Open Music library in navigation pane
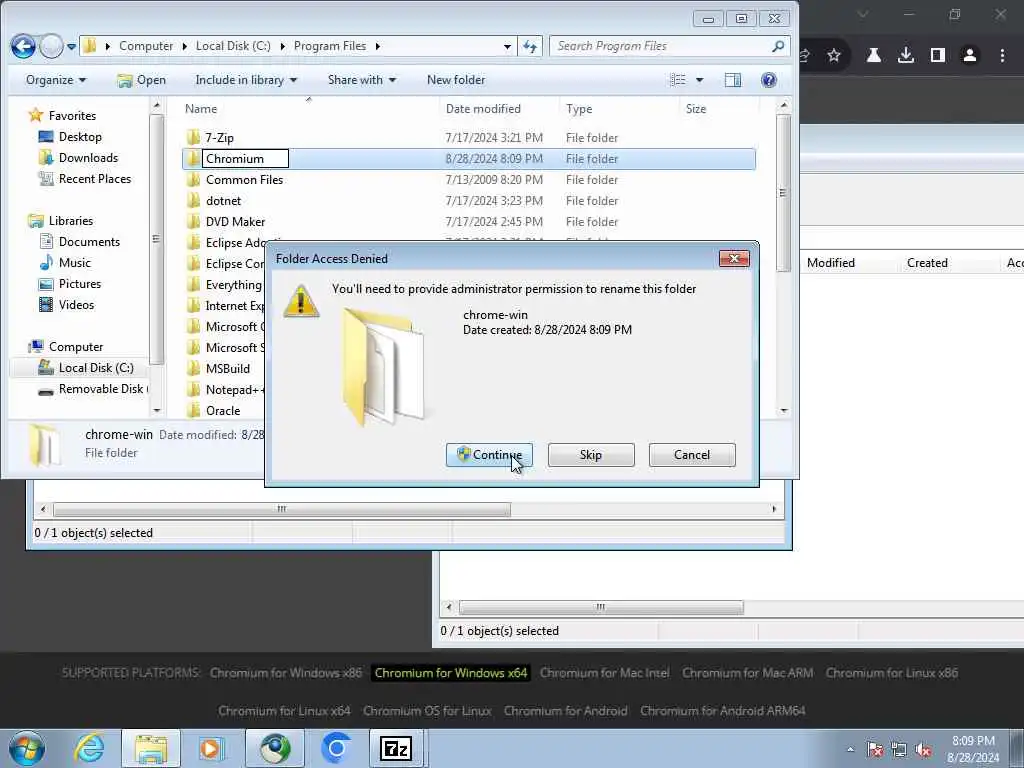Image resolution: width=1024 pixels, height=768 pixels. (x=74, y=263)
